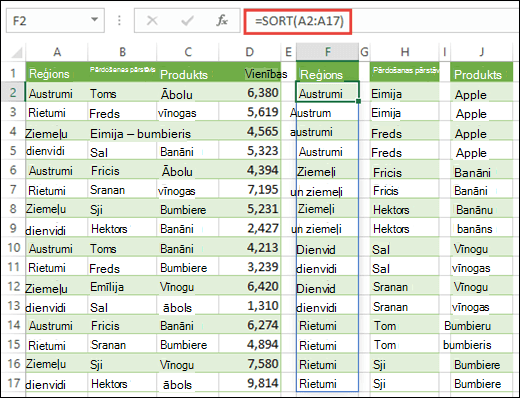Click the fill handle of cell F2
Screen dimensions: 520x398
(358, 101)
